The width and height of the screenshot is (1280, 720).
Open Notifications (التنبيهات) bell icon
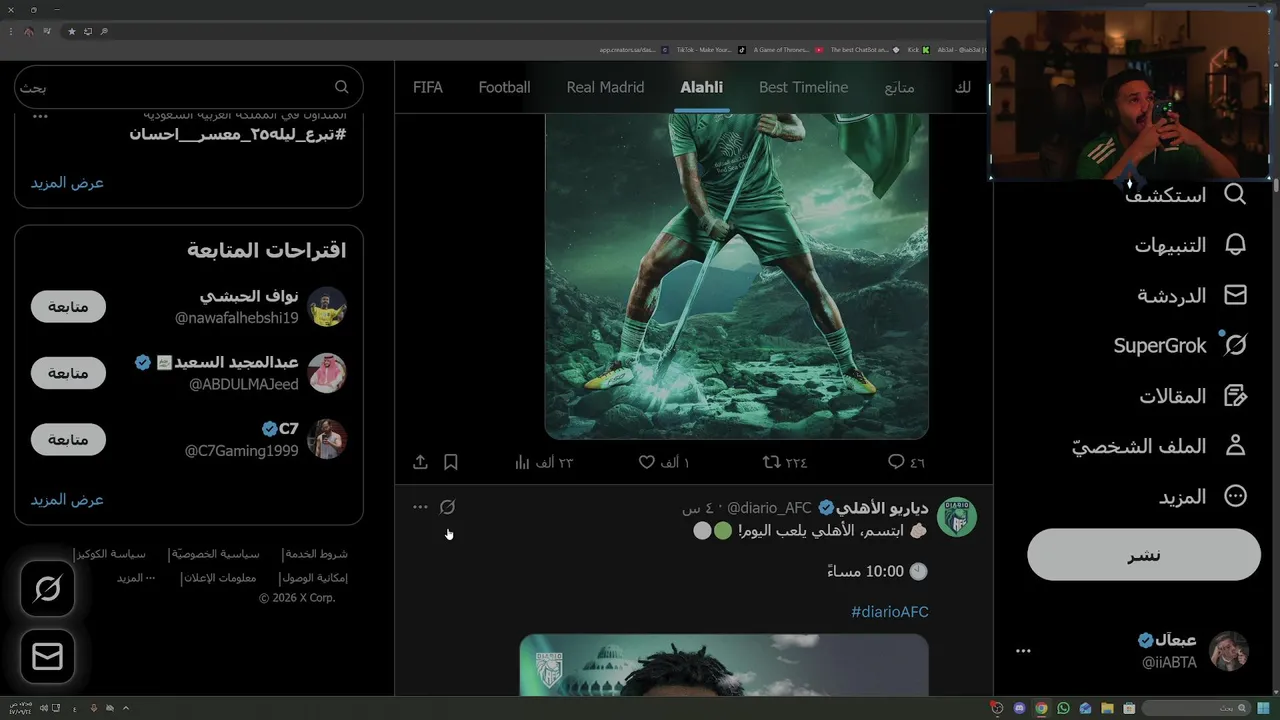coord(1235,245)
